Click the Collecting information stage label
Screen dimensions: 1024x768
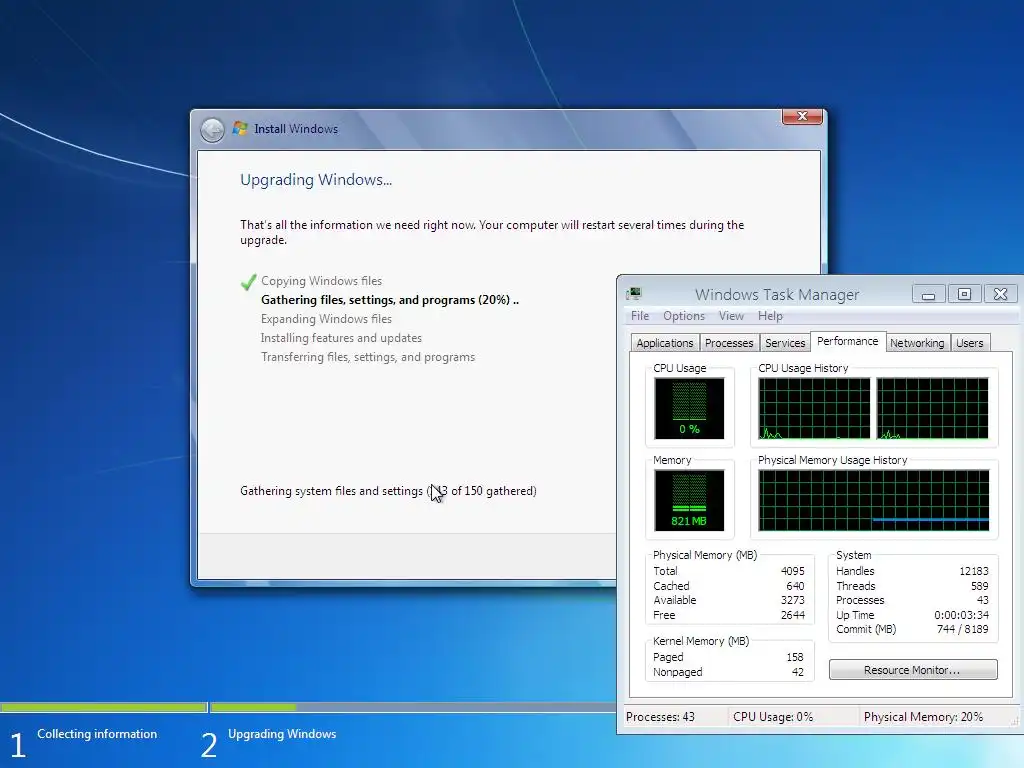pyautogui.click(x=97, y=734)
